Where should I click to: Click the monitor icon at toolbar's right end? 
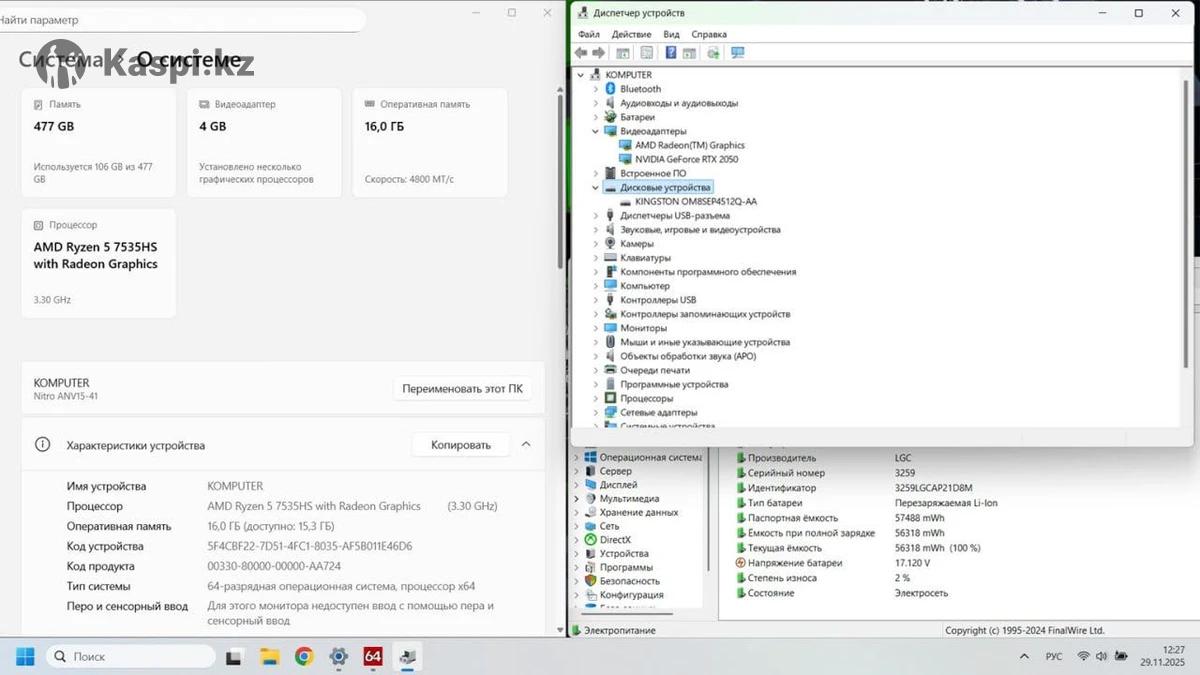pyautogui.click(x=738, y=53)
